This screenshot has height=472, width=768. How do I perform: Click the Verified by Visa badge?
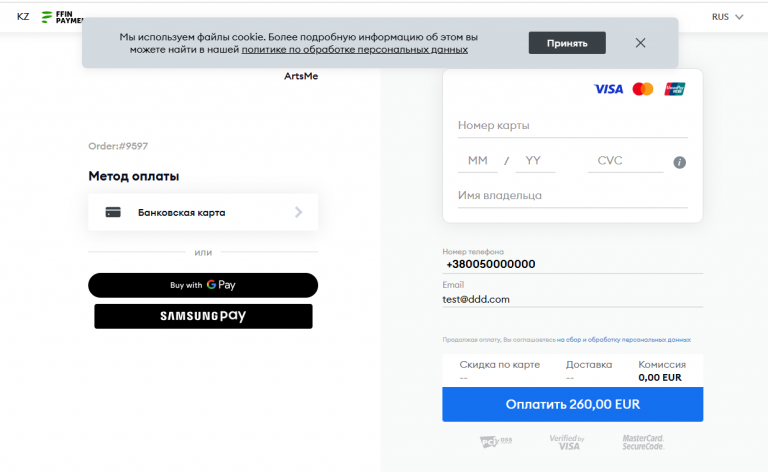(565, 442)
